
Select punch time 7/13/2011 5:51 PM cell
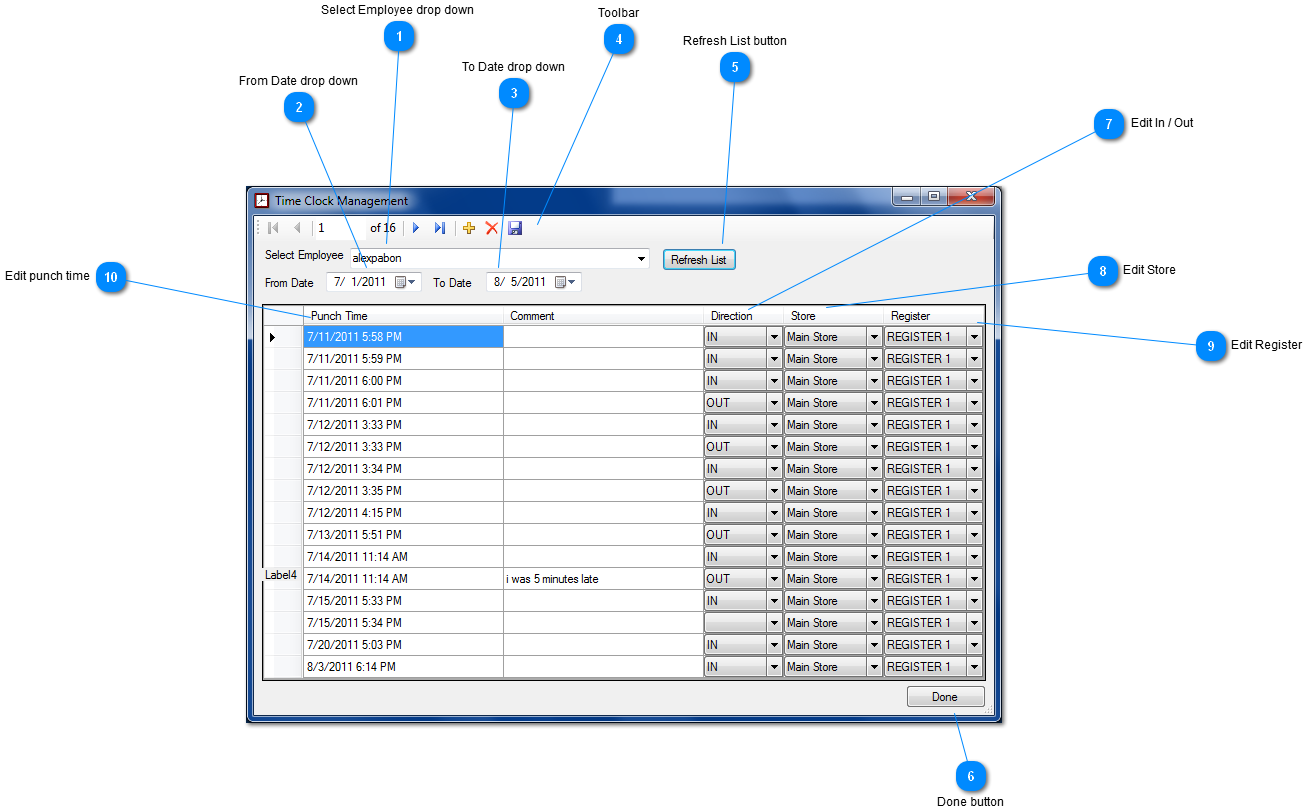(x=403, y=535)
